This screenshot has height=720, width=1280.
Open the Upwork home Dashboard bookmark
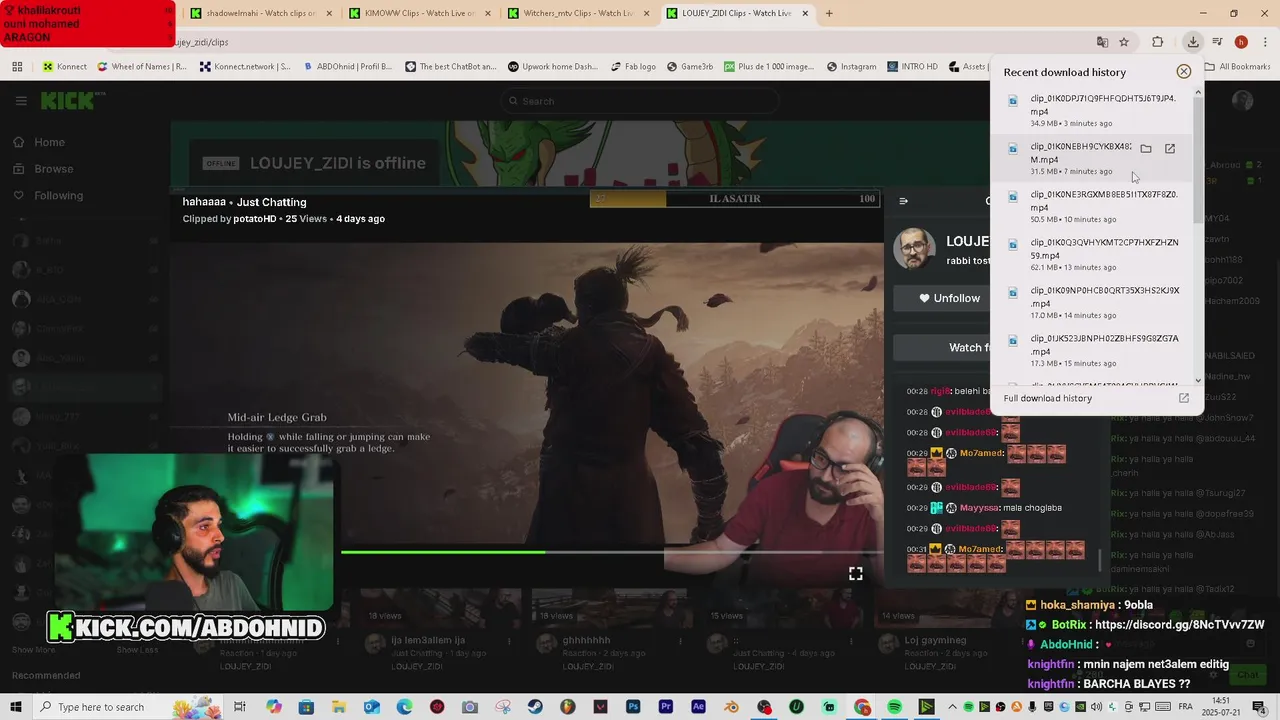(x=553, y=67)
